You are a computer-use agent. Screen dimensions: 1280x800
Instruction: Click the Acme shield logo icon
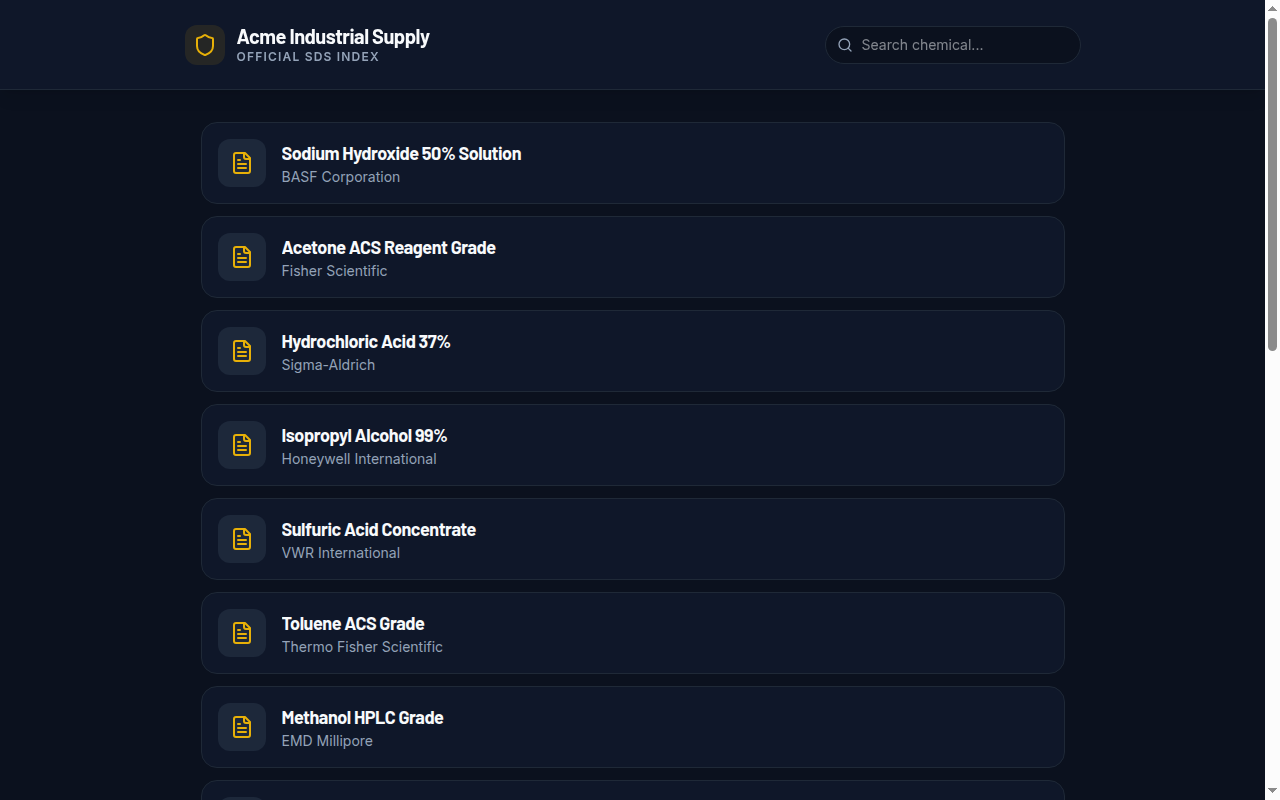(205, 45)
